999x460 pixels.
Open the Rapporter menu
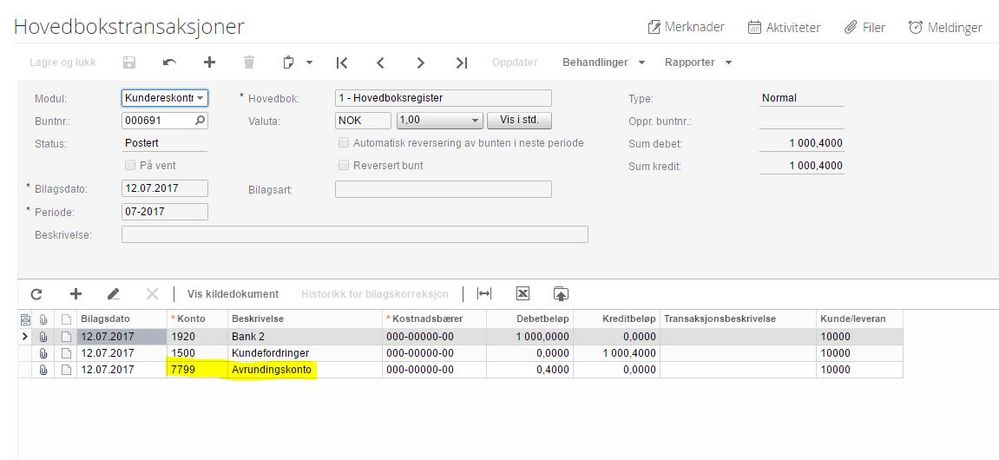(x=698, y=62)
